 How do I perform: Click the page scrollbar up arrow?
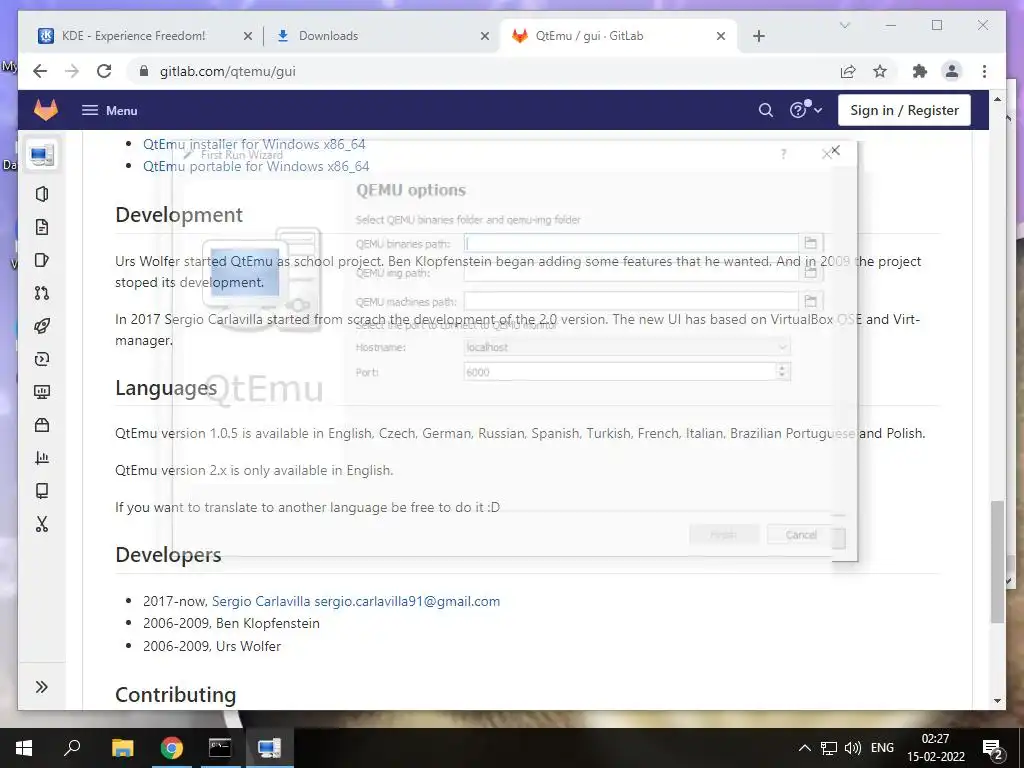pos(997,99)
